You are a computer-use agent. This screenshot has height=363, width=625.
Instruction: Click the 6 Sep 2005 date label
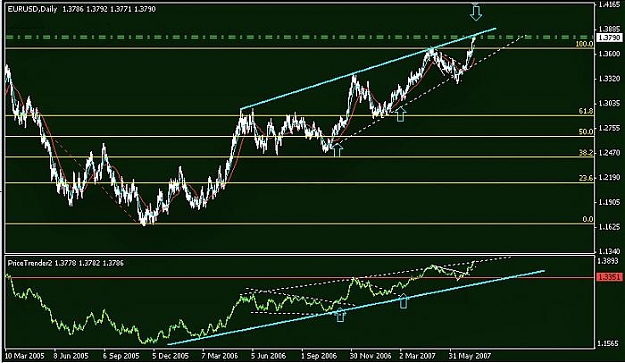pos(121,355)
